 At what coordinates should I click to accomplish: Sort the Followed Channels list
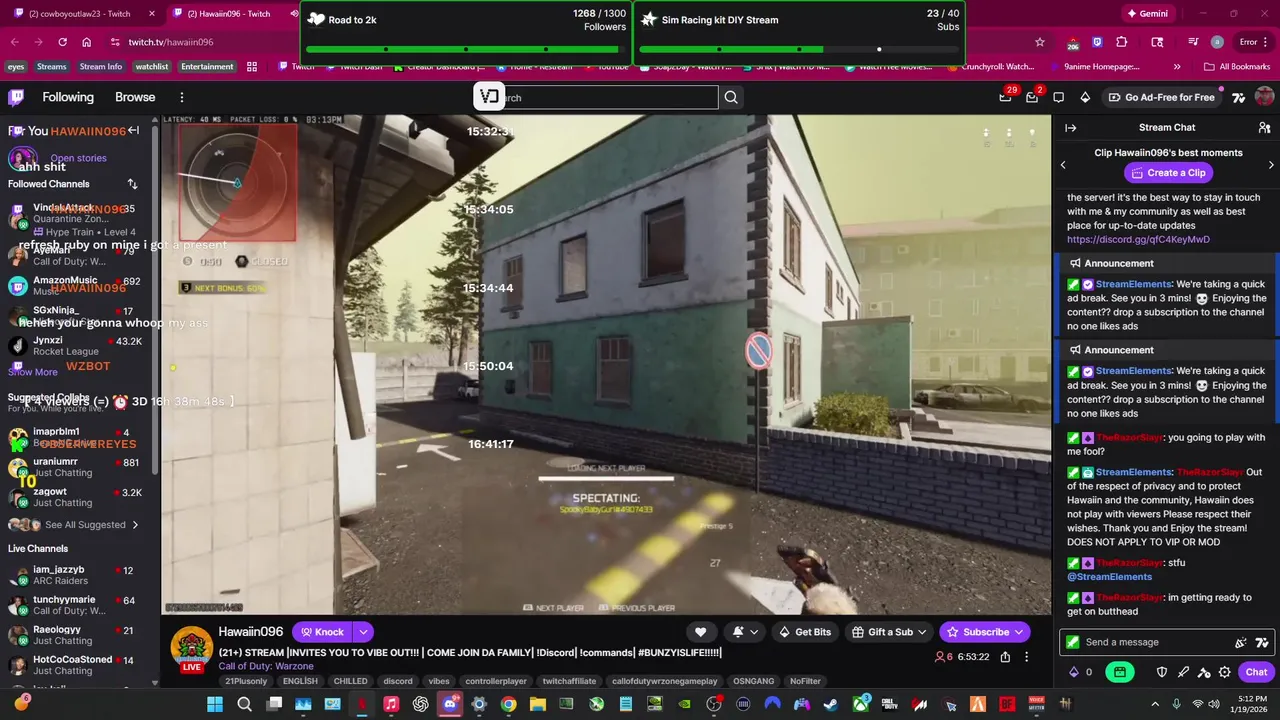pyautogui.click(x=132, y=184)
